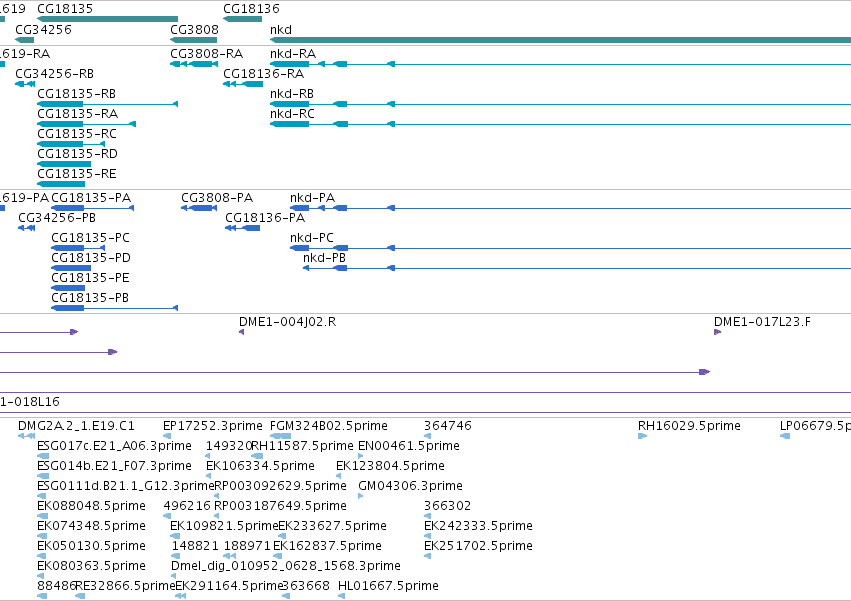Click the EK080363.5prime EST label
The image size is (851, 601).
(91, 566)
